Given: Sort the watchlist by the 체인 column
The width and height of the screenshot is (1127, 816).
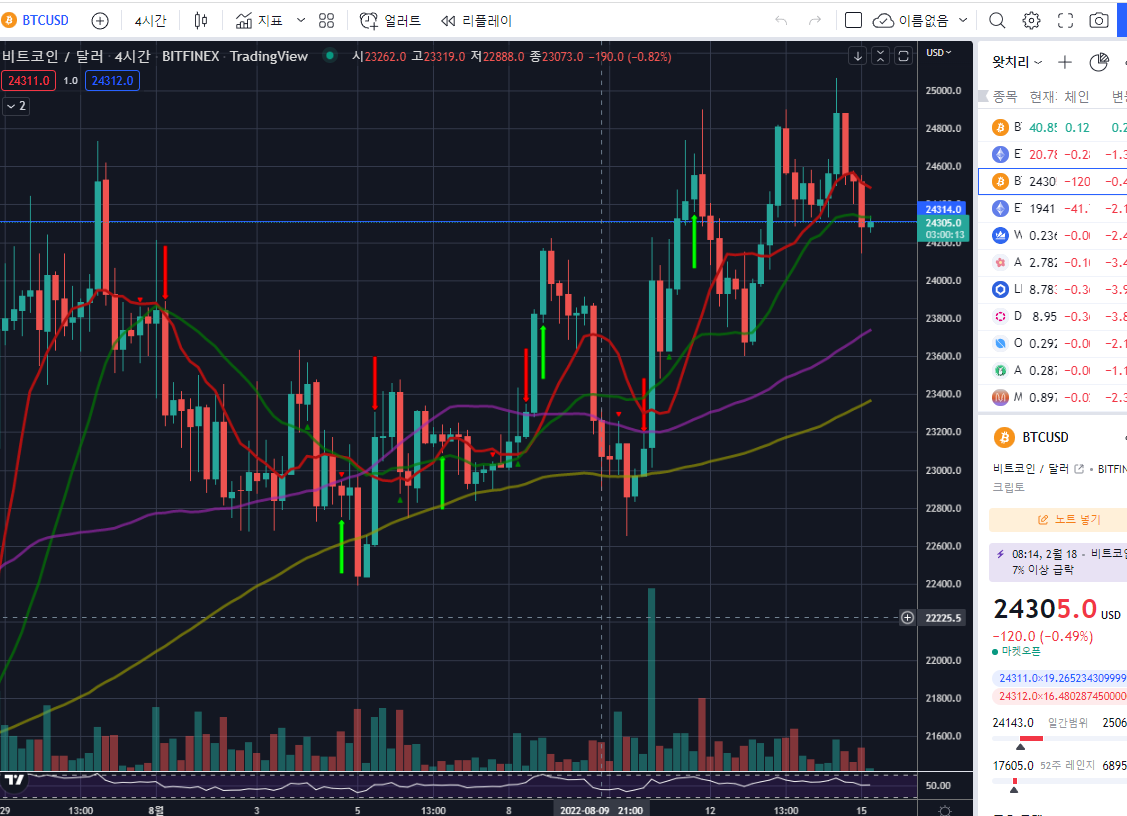Looking at the screenshot, I should pos(1077,96).
